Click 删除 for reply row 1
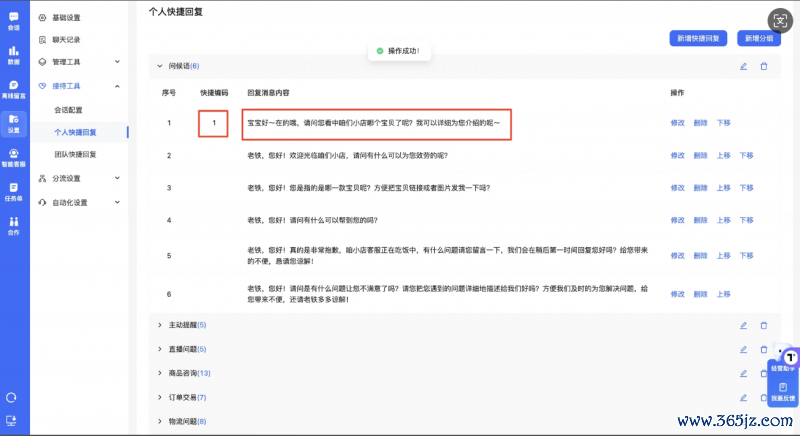800x436 pixels. pos(701,123)
